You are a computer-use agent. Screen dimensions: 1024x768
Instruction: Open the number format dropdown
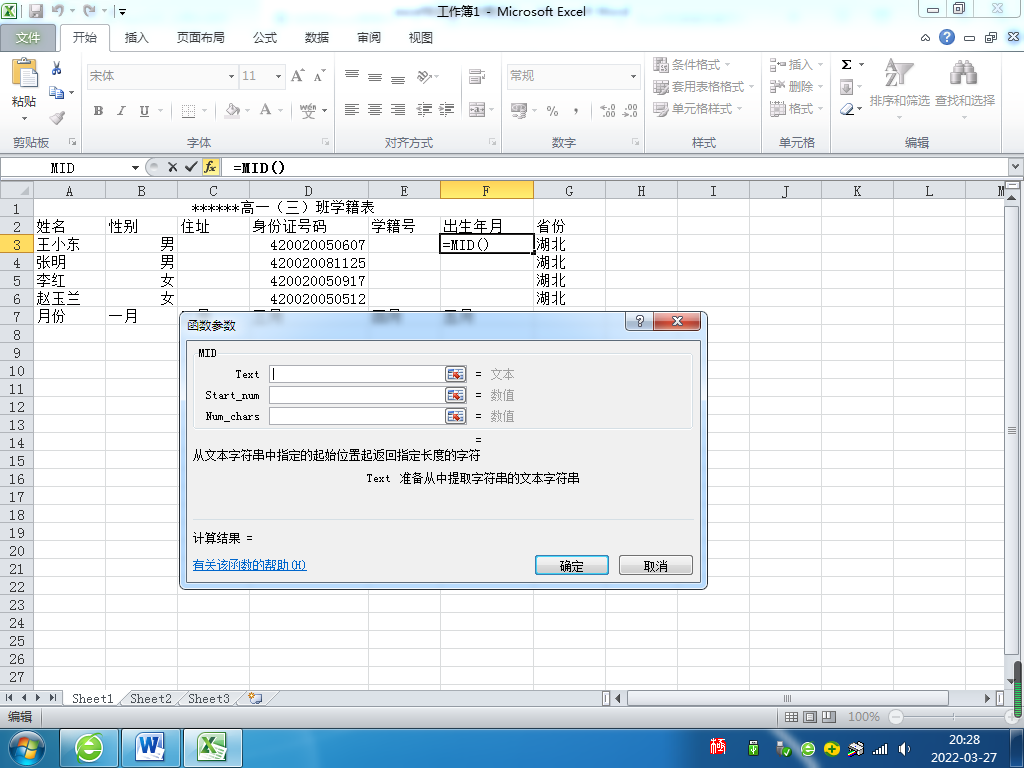pyautogui.click(x=633, y=76)
